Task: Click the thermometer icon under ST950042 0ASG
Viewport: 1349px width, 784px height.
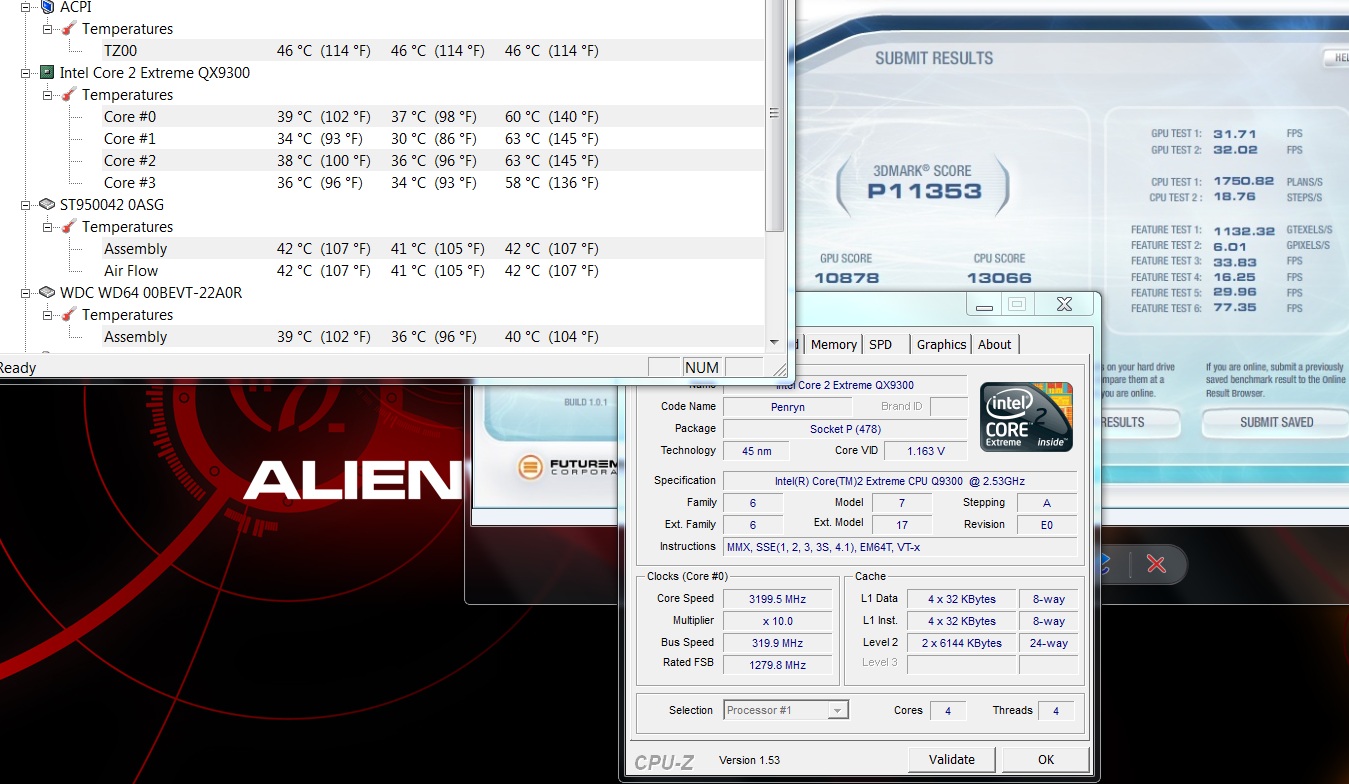Action: (69, 227)
